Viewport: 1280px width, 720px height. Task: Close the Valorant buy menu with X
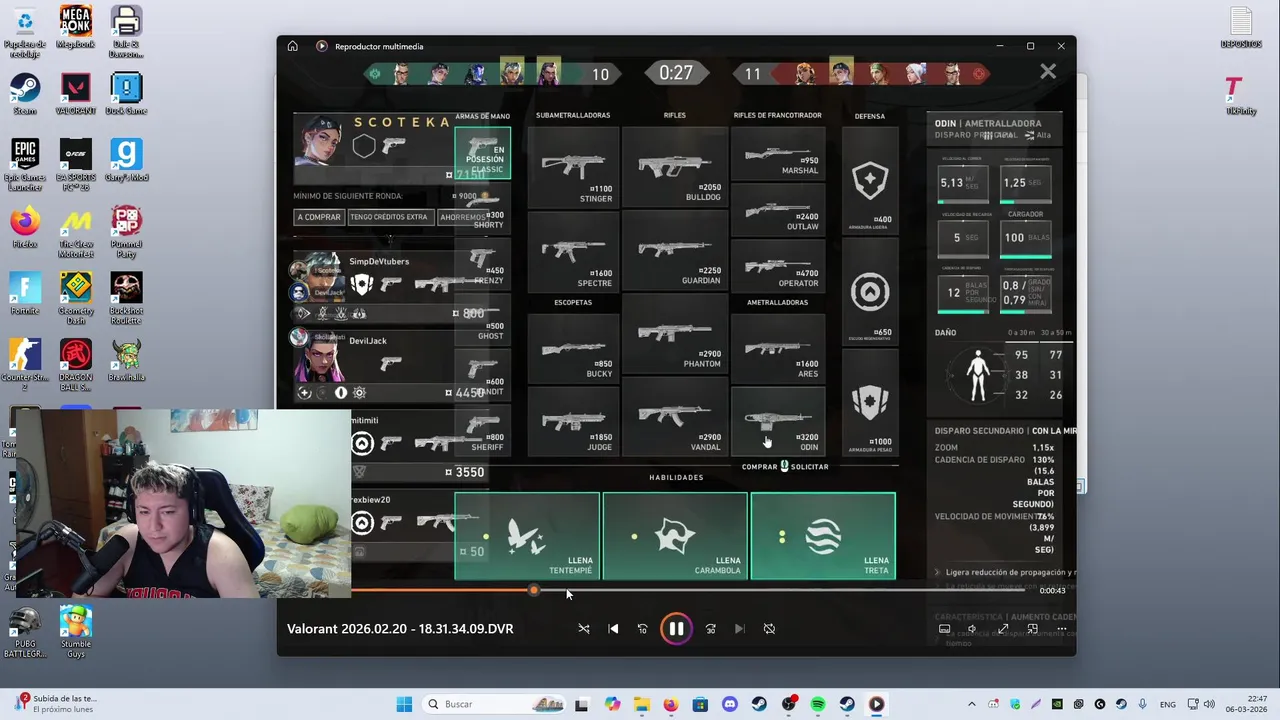point(1048,72)
